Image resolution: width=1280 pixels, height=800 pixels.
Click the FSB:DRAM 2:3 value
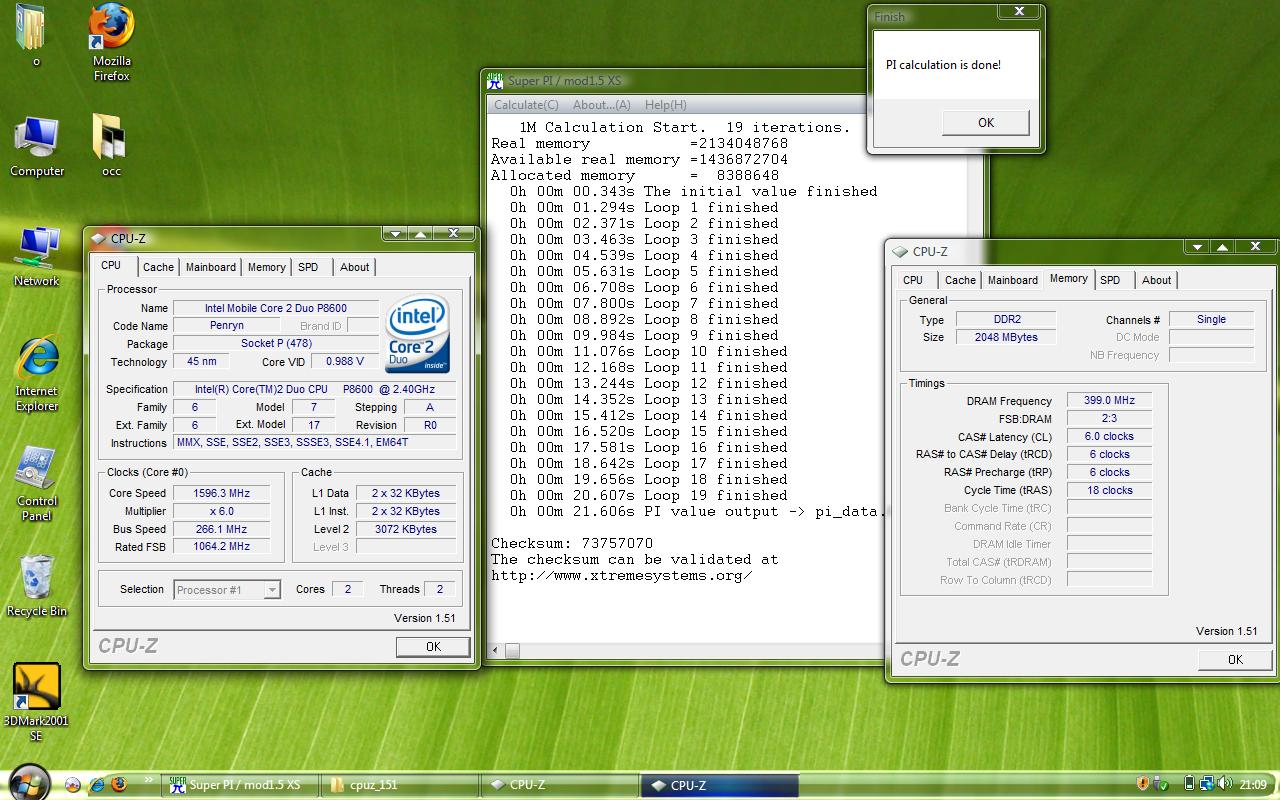point(1109,418)
